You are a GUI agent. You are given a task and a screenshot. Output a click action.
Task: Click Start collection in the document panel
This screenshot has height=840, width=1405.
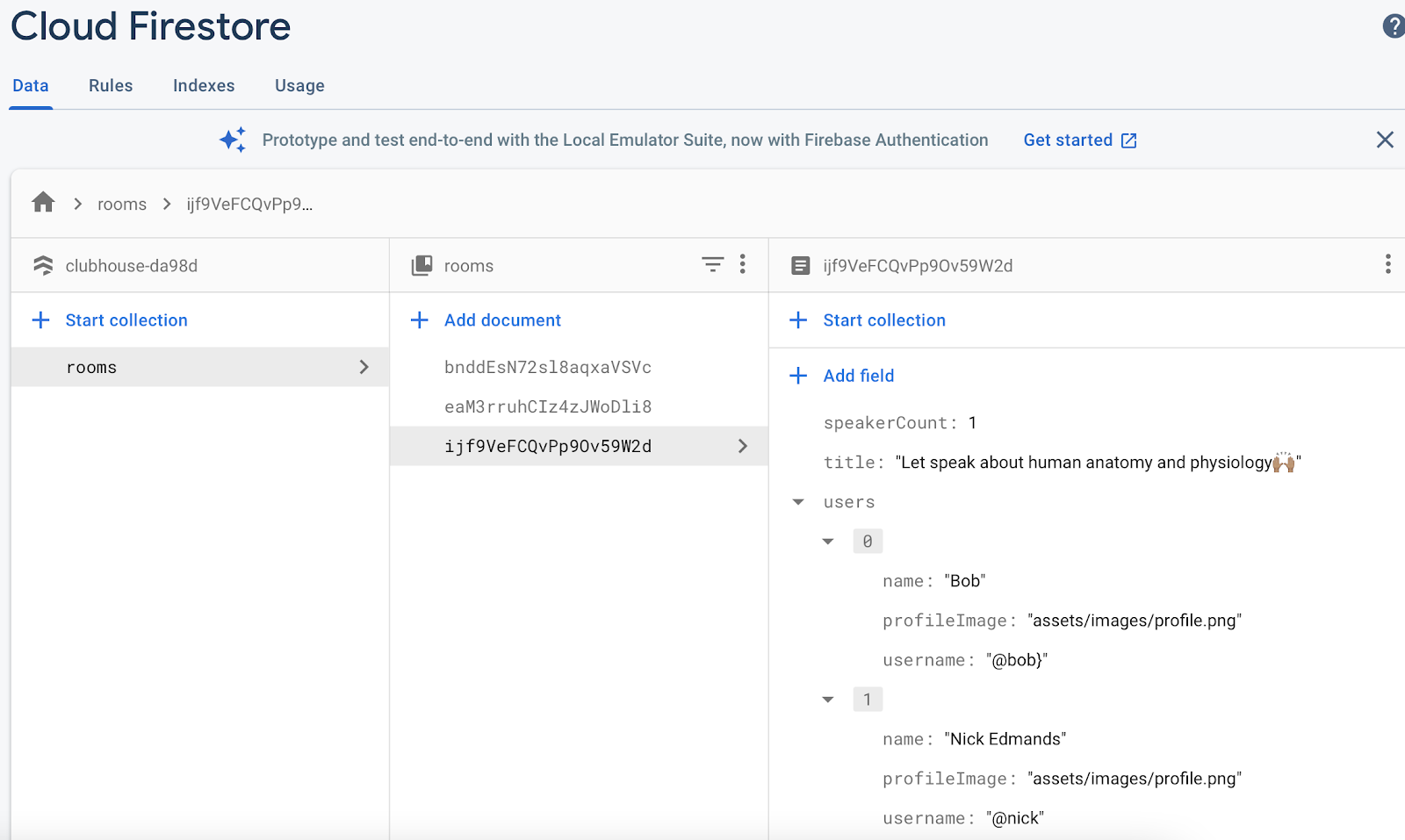click(x=884, y=320)
